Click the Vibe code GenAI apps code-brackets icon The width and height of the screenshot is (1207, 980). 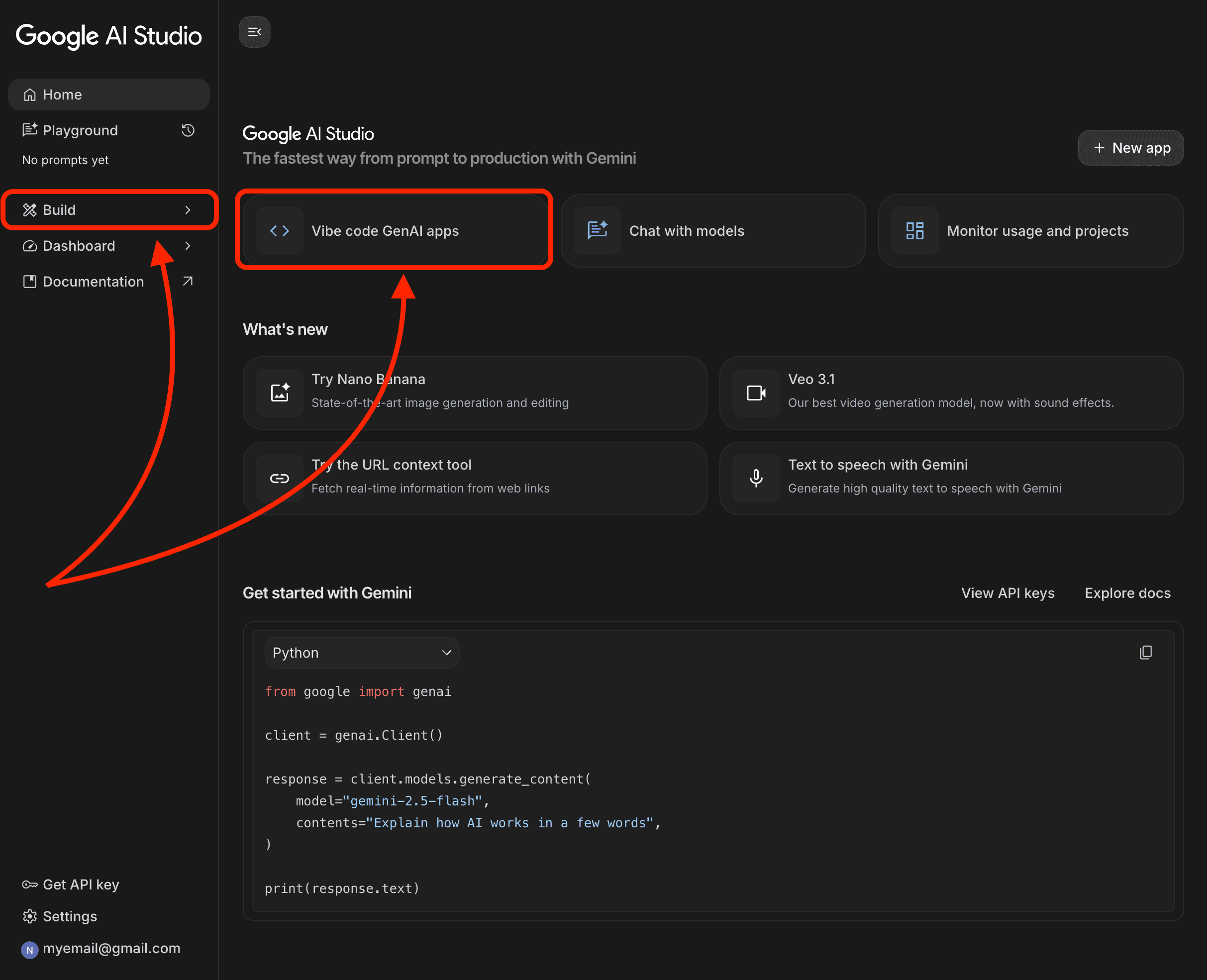280,231
